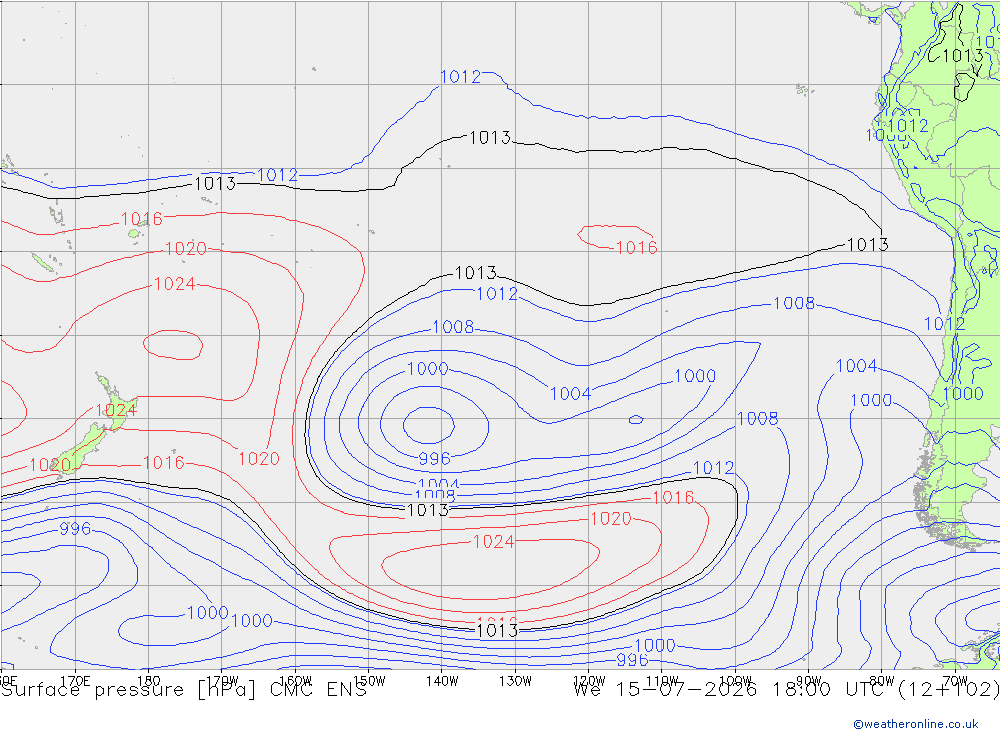The height and width of the screenshot is (733, 1000).
Task: Select the 70W longitude label
Action: [x=955, y=681]
